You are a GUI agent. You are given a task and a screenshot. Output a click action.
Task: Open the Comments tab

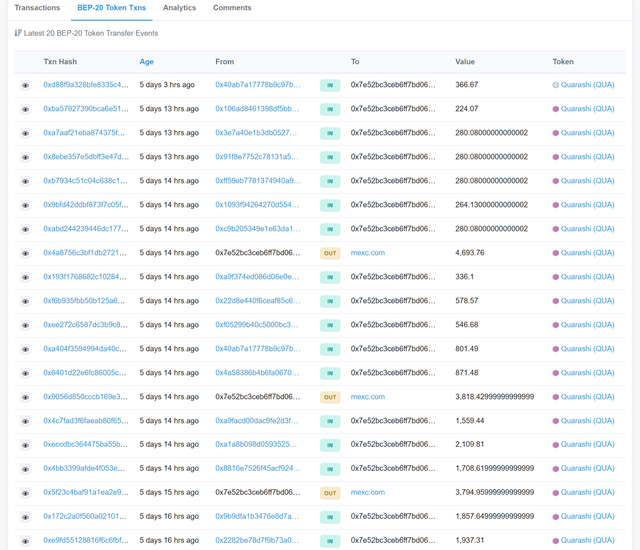(x=232, y=8)
